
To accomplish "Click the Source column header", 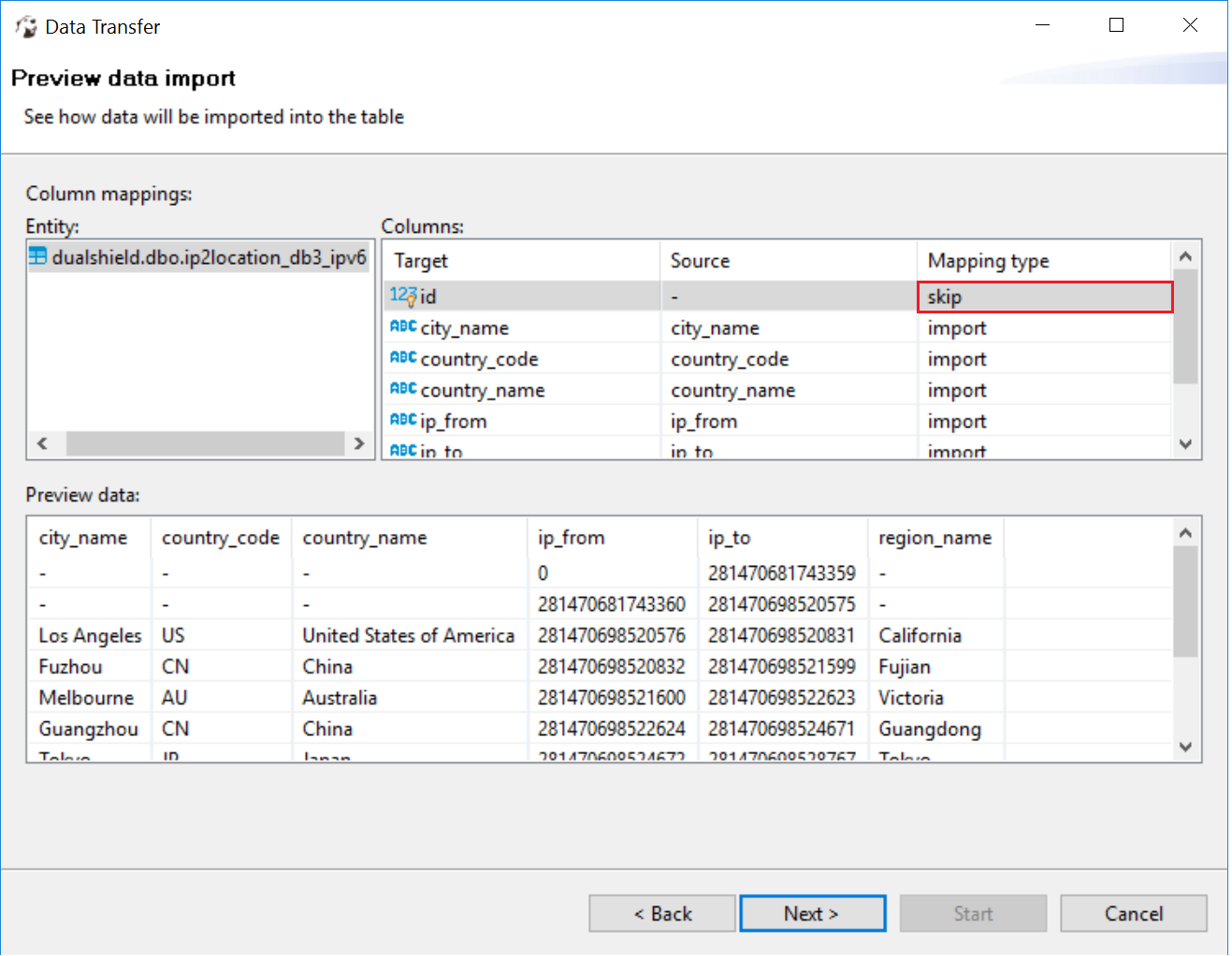I will [700, 261].
